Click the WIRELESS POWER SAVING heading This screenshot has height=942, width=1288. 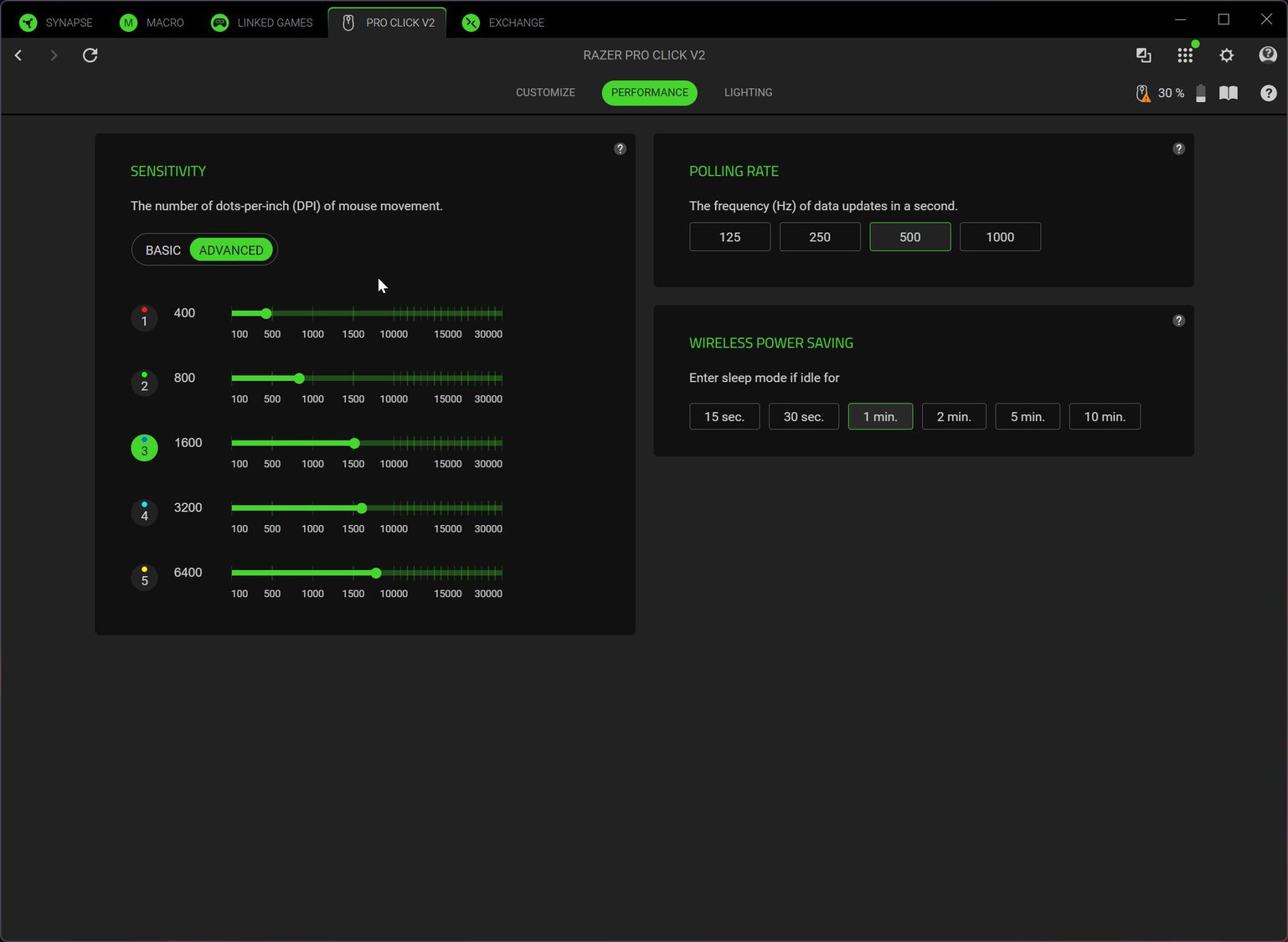tap(771, 343)
